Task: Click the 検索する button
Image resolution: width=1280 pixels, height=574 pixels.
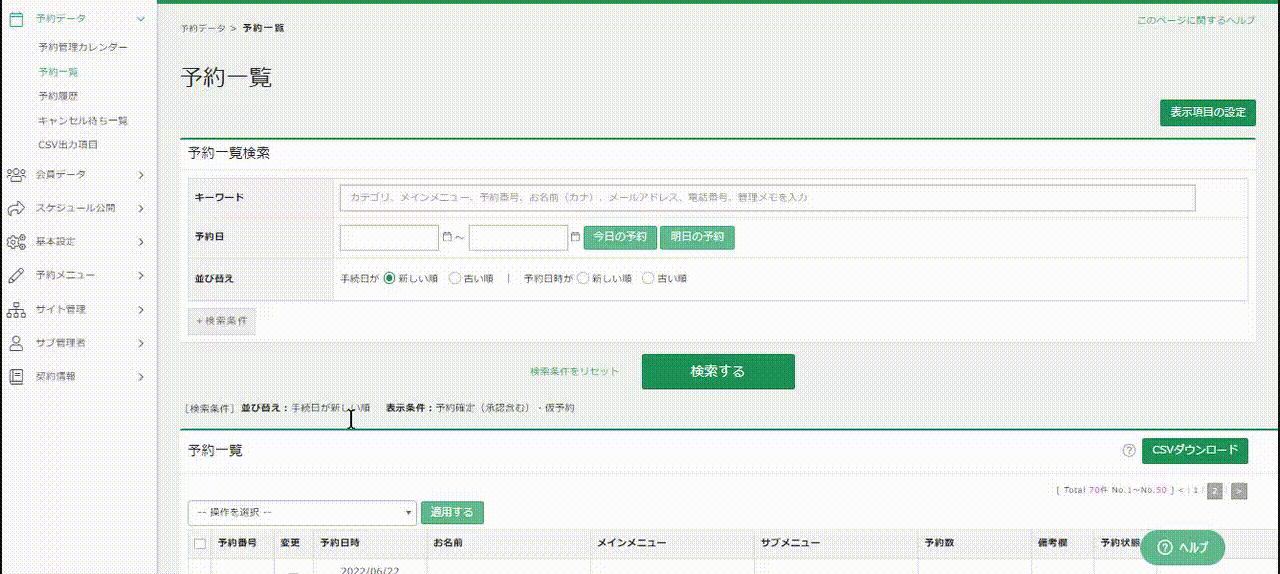Action: (718, 371)
